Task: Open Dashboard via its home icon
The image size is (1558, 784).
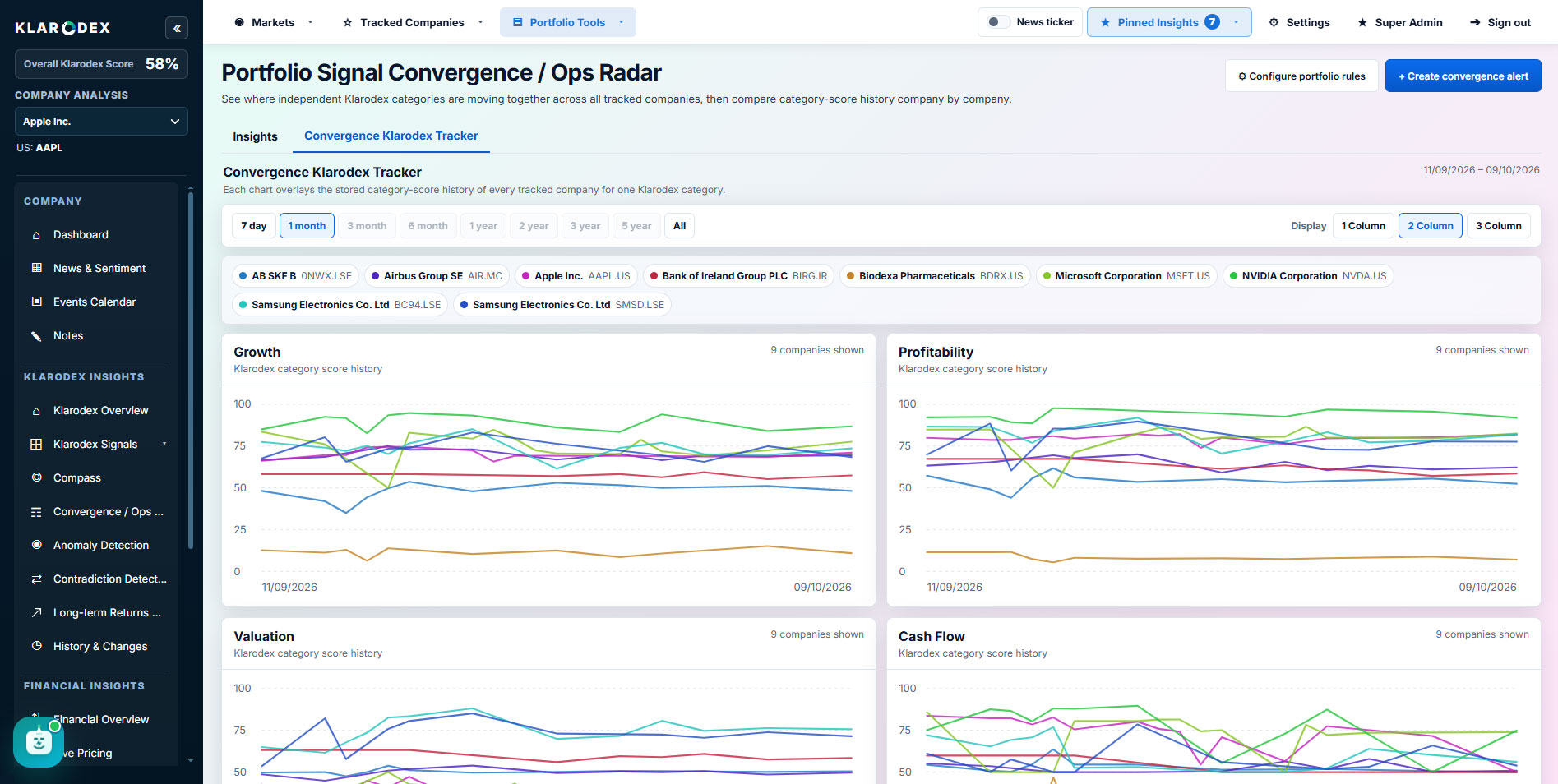Action: coord(36,235)
